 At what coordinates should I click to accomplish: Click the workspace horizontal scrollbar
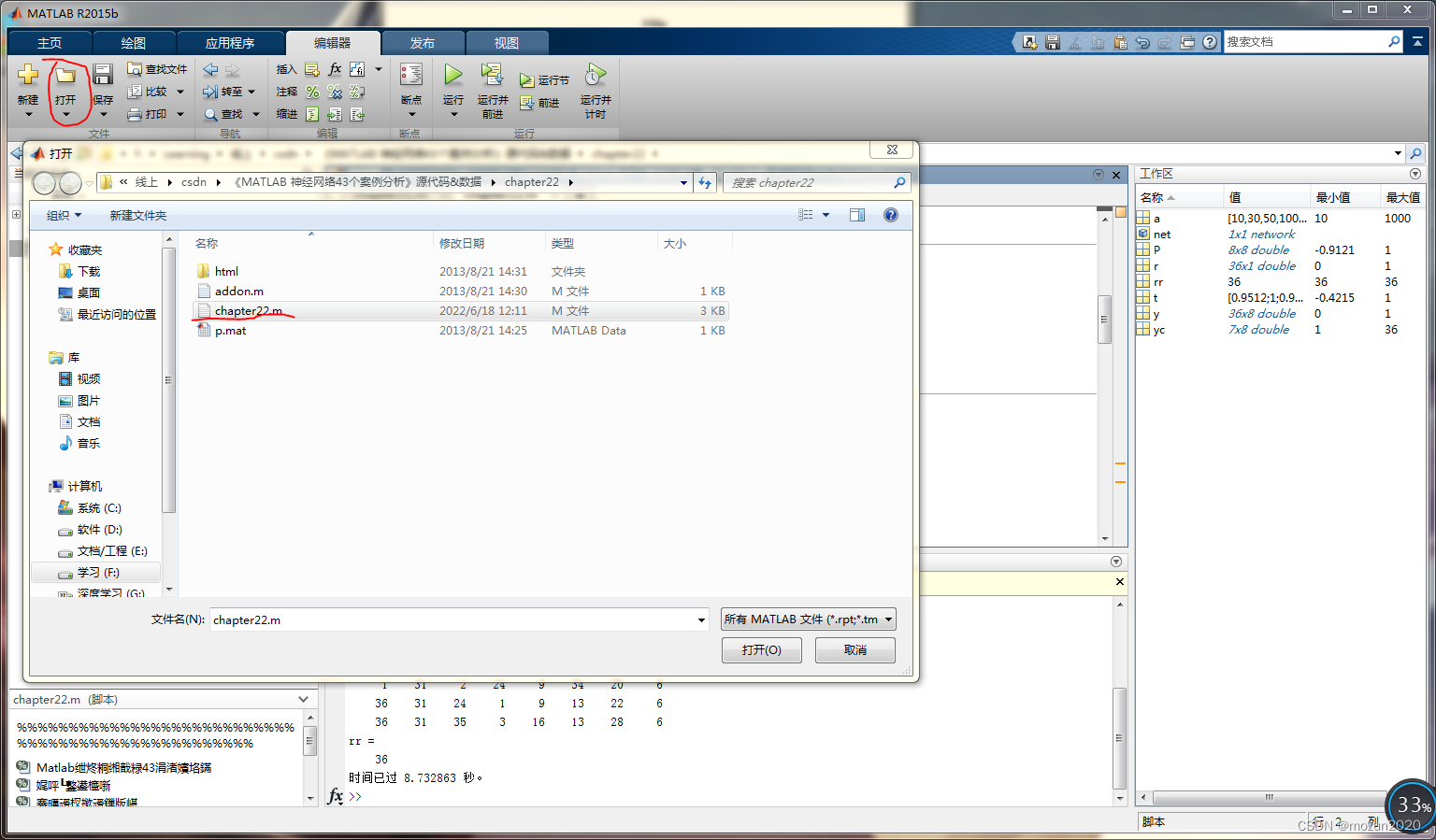pos(1268,798)
